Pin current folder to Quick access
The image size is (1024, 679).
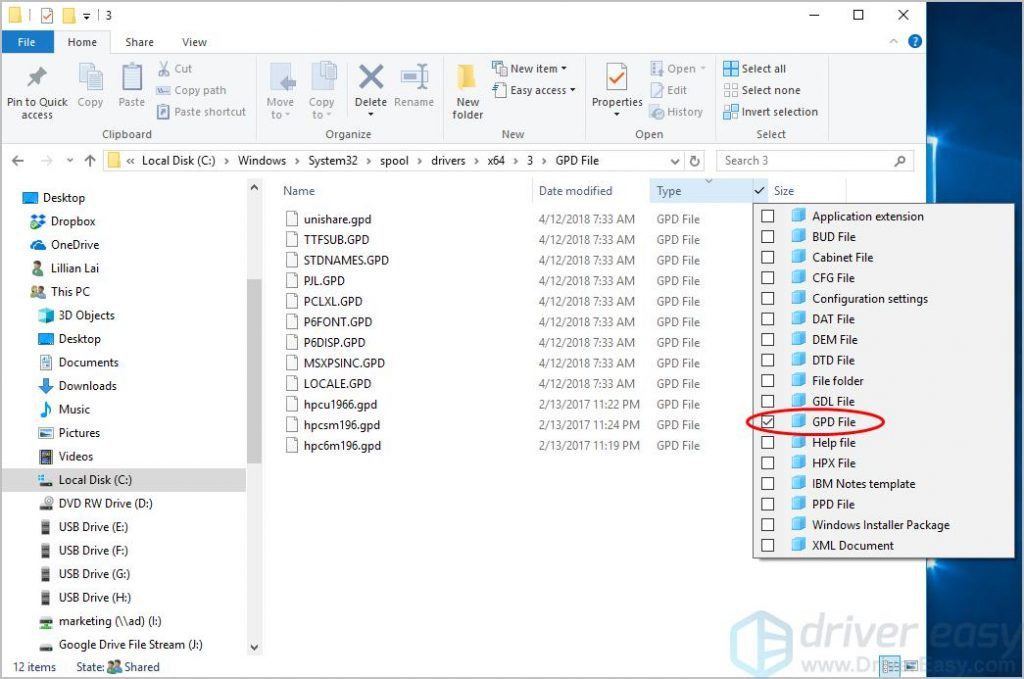pyautogui.click(x=37, y=90)
